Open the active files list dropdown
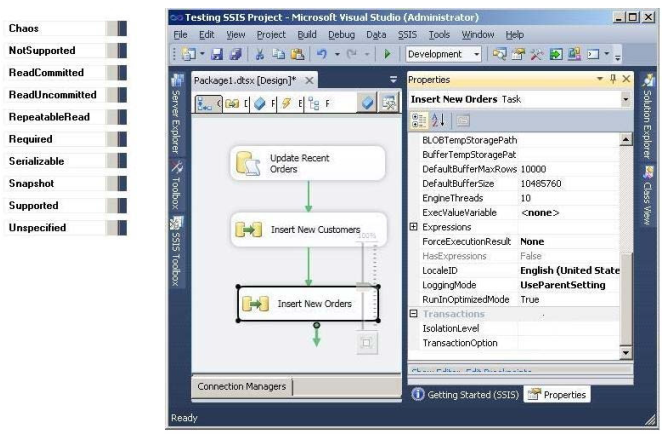This screenshot has height=435, width=666. [x=393, y=79]
